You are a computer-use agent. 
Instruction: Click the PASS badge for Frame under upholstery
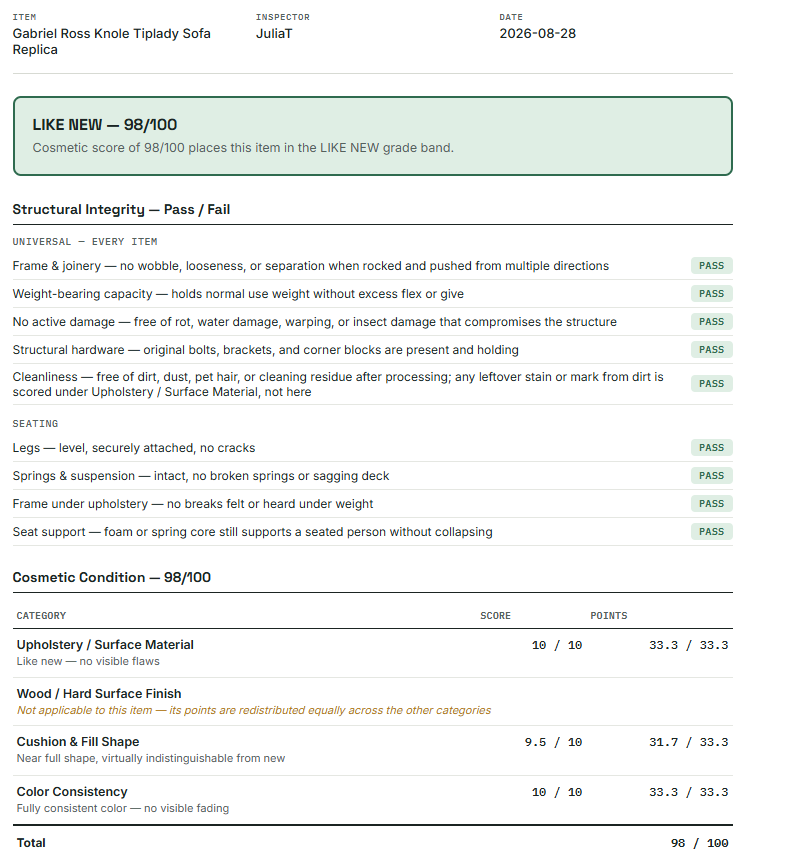click(711, 504)
